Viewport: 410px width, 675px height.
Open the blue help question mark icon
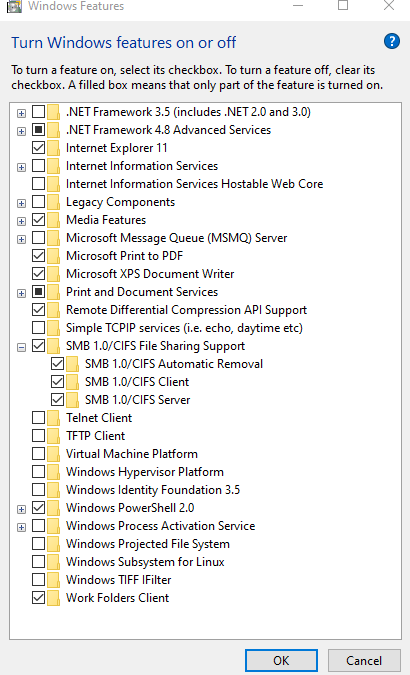(x=391, y=41)
